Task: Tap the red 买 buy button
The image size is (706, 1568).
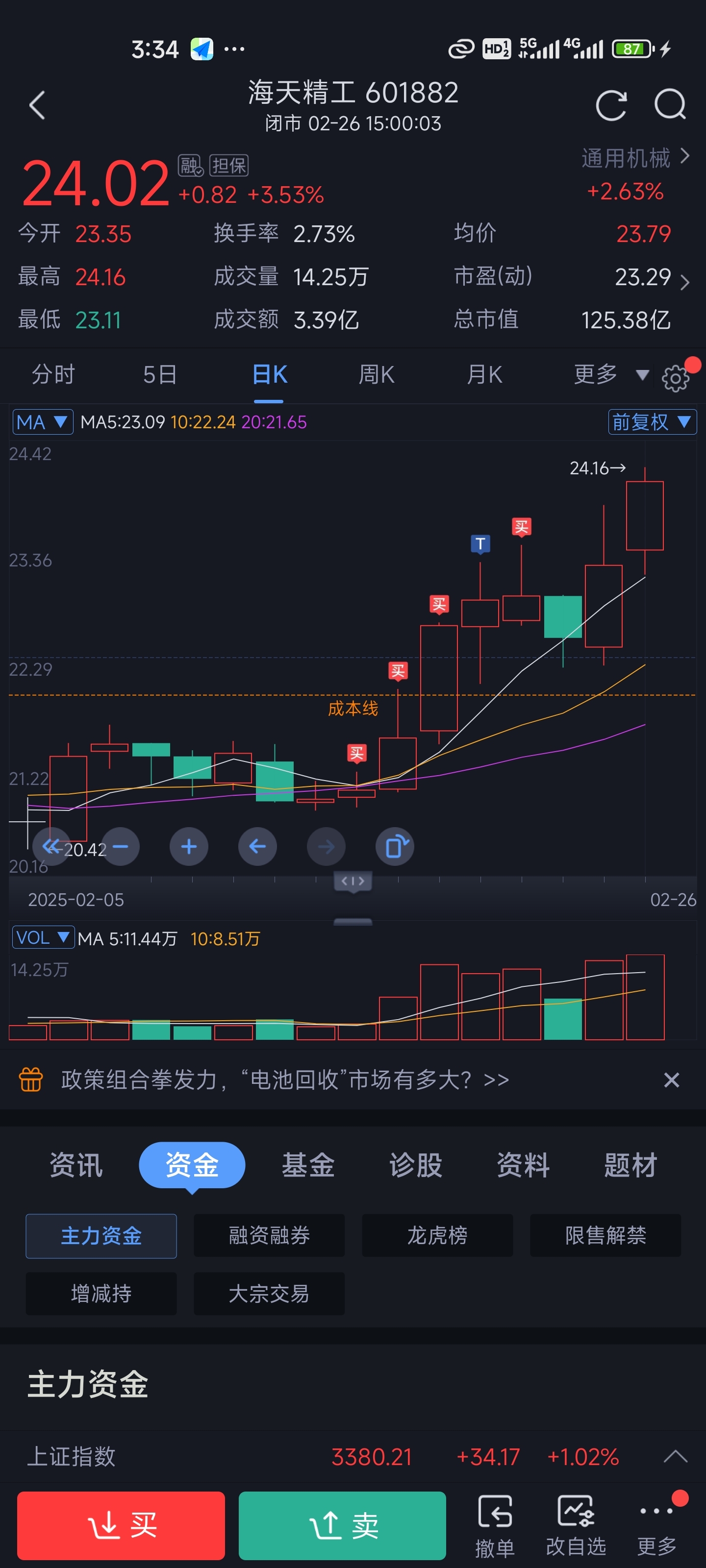Action: click(120, 1526)
